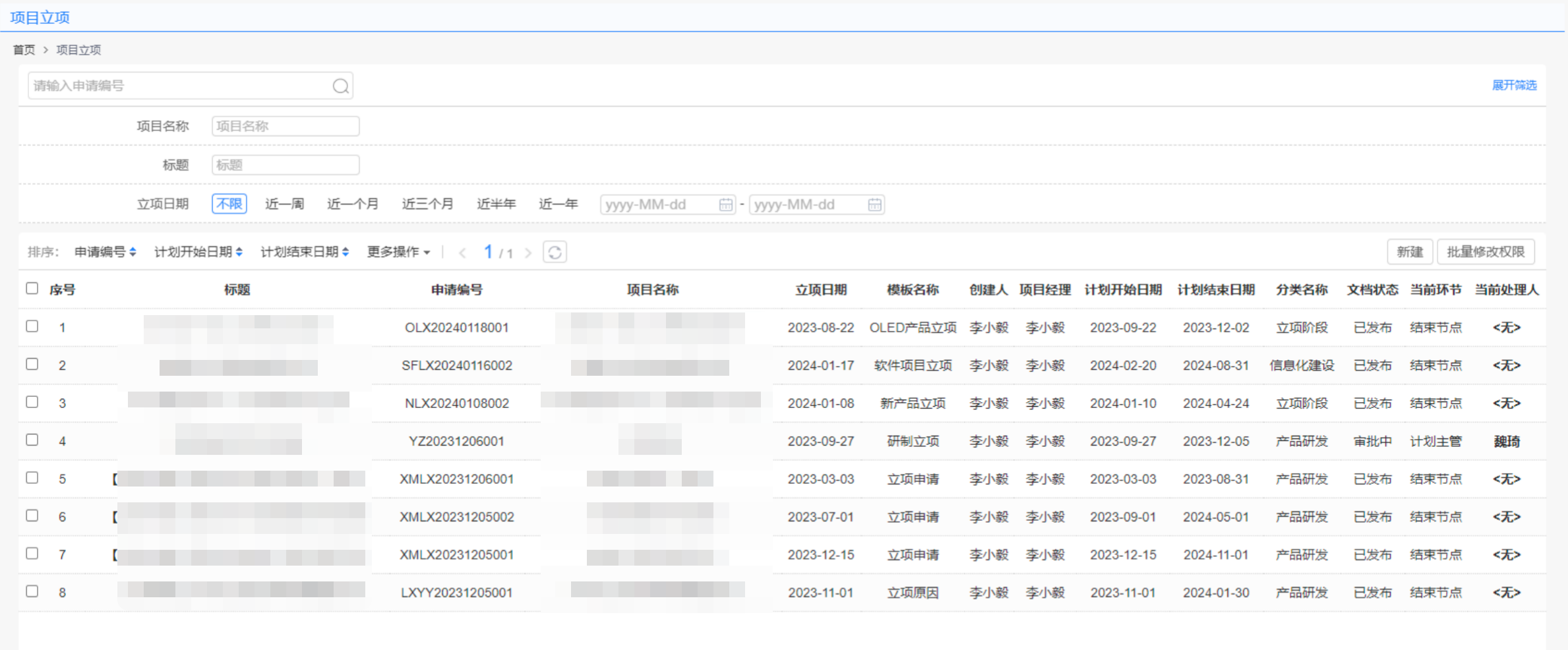Sort by 计划开始日期 using its sort arrows

[239, 252]
